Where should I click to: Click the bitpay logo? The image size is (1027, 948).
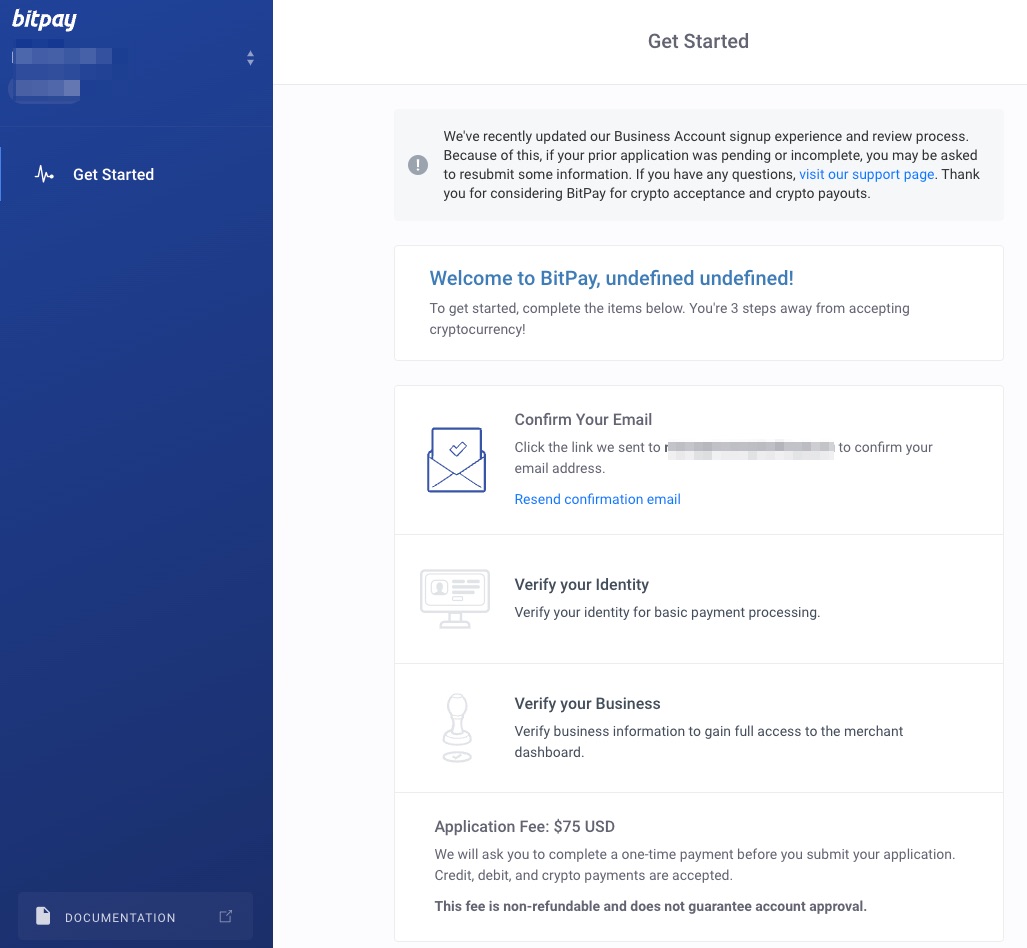[x=45, y=20]
